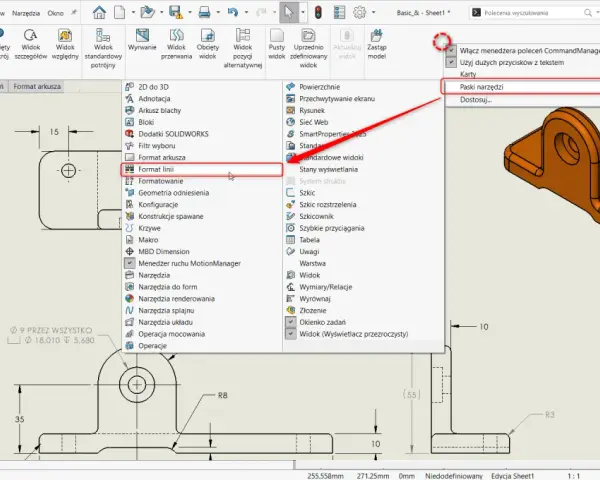This screenshot has width=600, height=480.
Task: Select Formatowanie toolbar entry
Action: click(202, 181)
